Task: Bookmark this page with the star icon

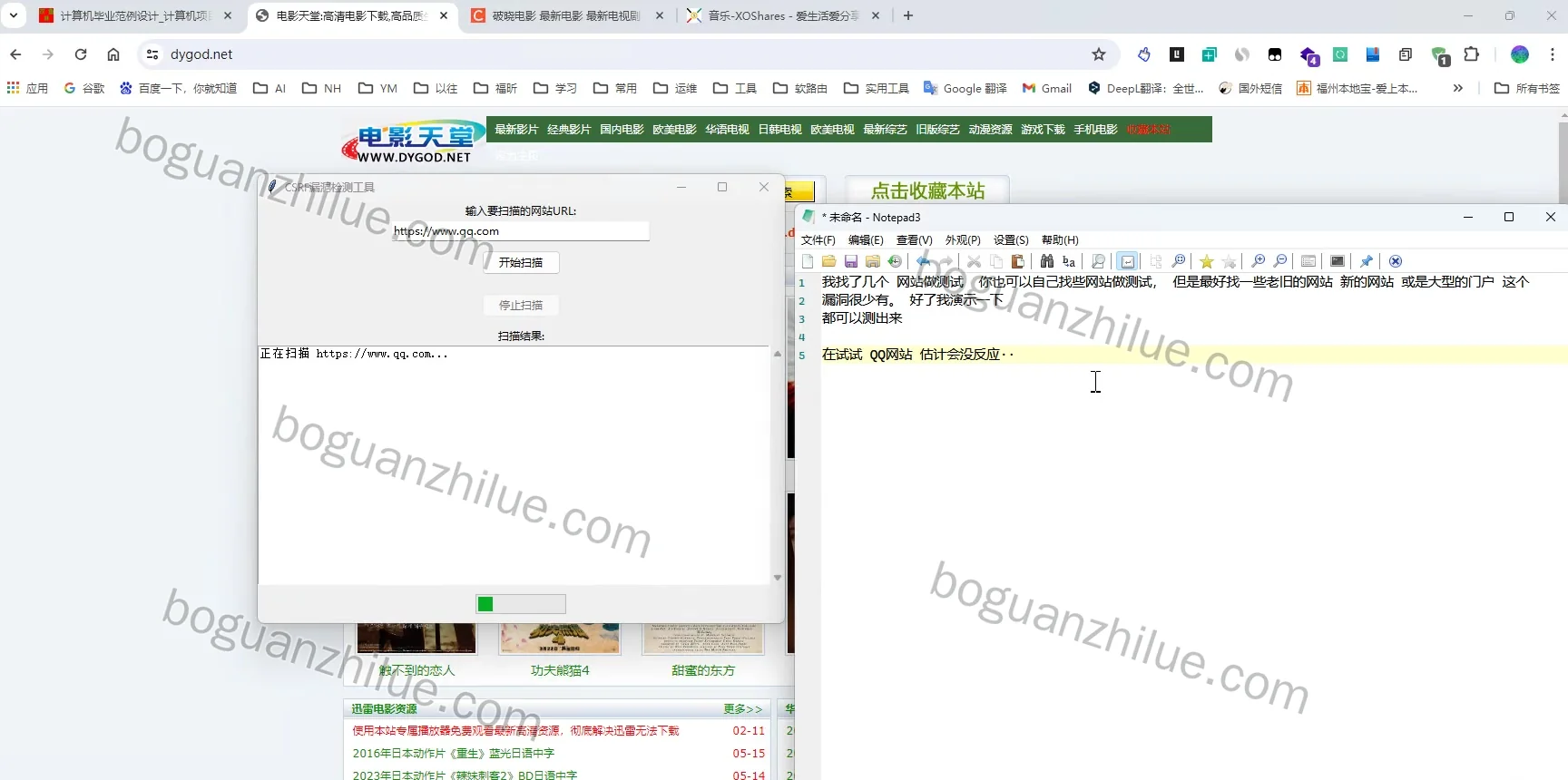Action: tap(1099, 54)
